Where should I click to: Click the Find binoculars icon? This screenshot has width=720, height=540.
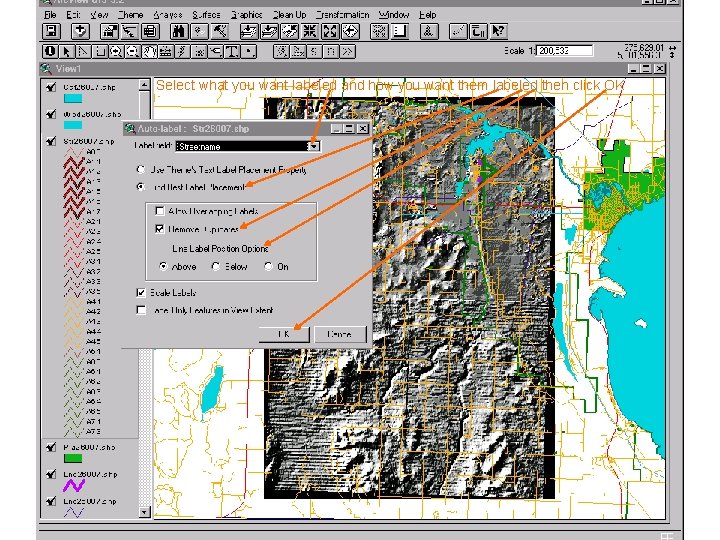pyautogui.click(x=180, y=31)
